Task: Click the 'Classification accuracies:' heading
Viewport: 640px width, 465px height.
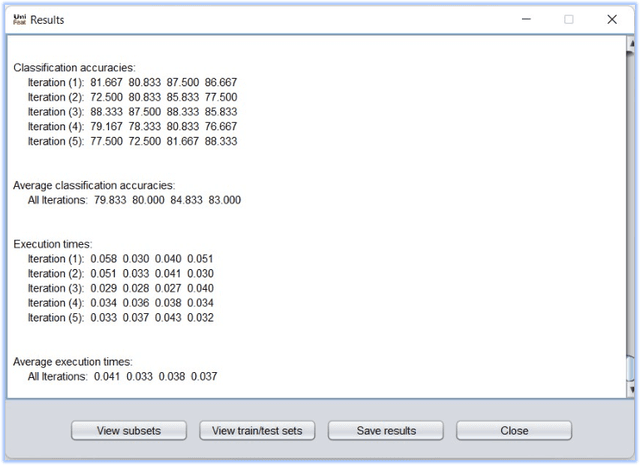Action: (x=81, y=67)
